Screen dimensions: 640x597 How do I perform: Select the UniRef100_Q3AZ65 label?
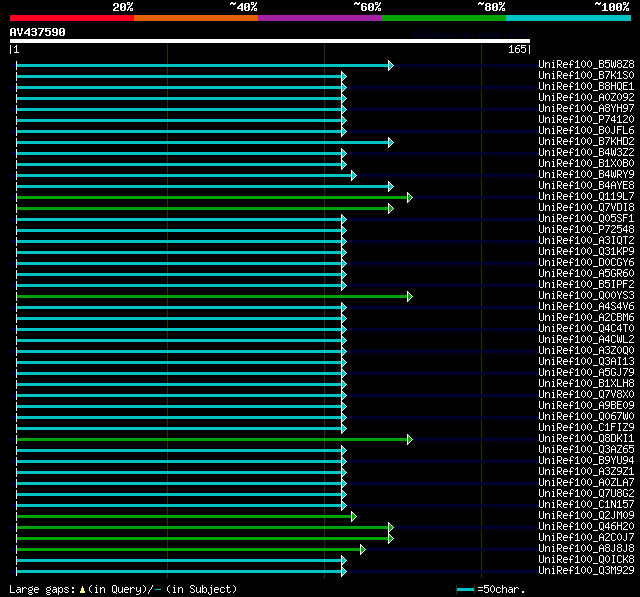pyautogui.click(x=586, y=450)
